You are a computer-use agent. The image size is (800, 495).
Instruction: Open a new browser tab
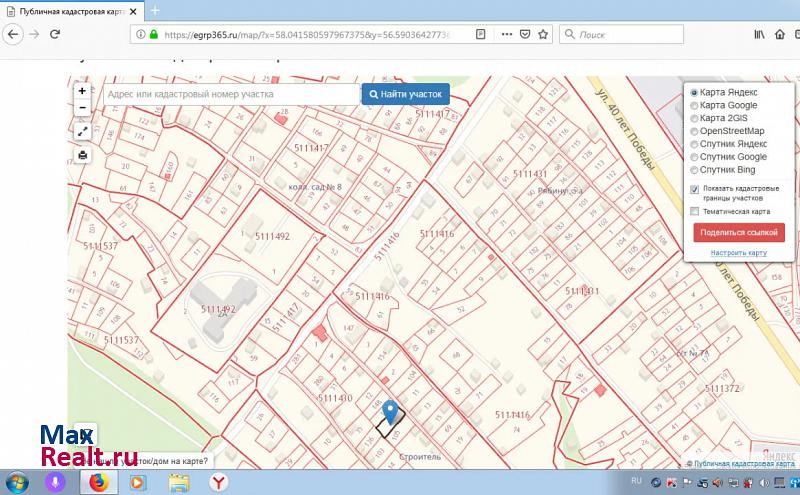click(155, 9)
